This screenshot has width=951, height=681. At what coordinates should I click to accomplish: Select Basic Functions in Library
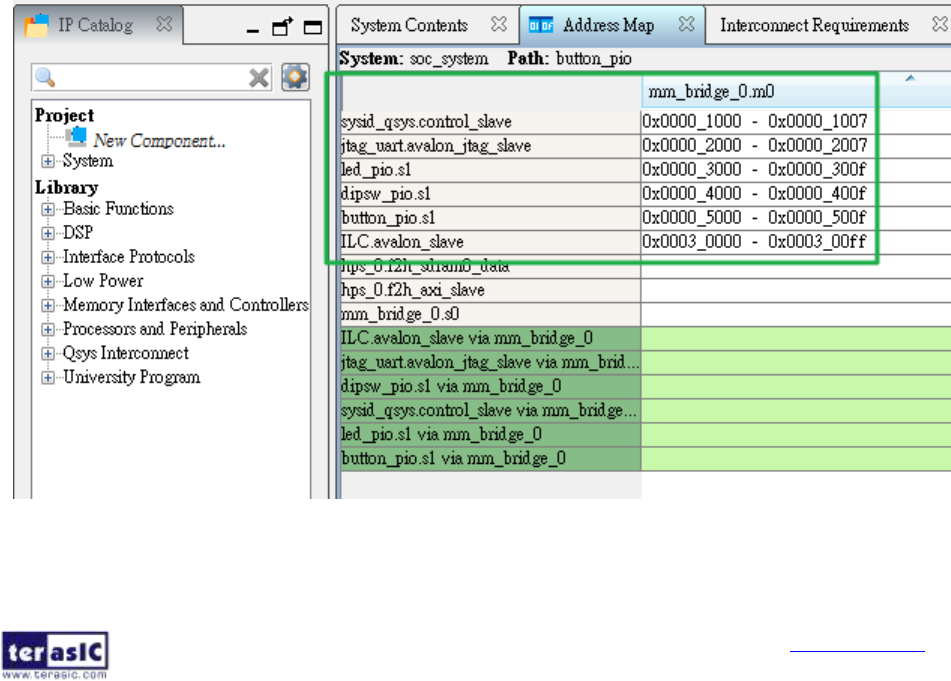click(x=118, y=209)
